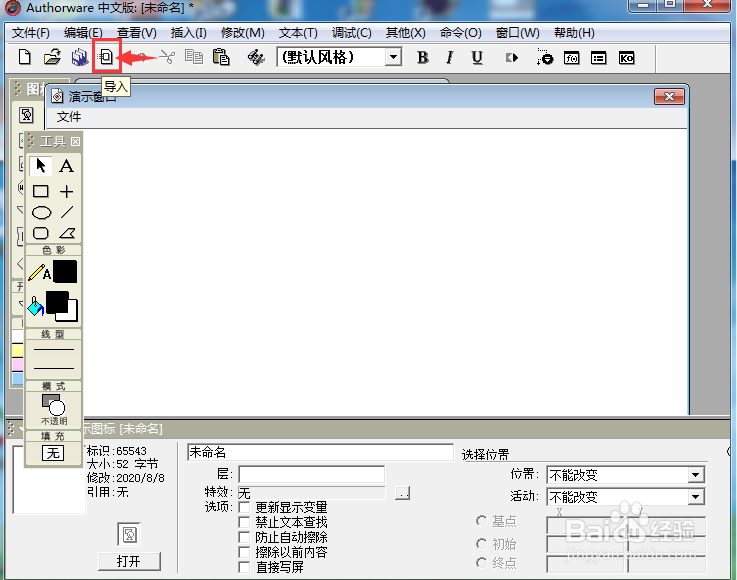Select the 初始 radio button
Image resolution: width=737 pixels, height=580 pixels.
(481, 544)
